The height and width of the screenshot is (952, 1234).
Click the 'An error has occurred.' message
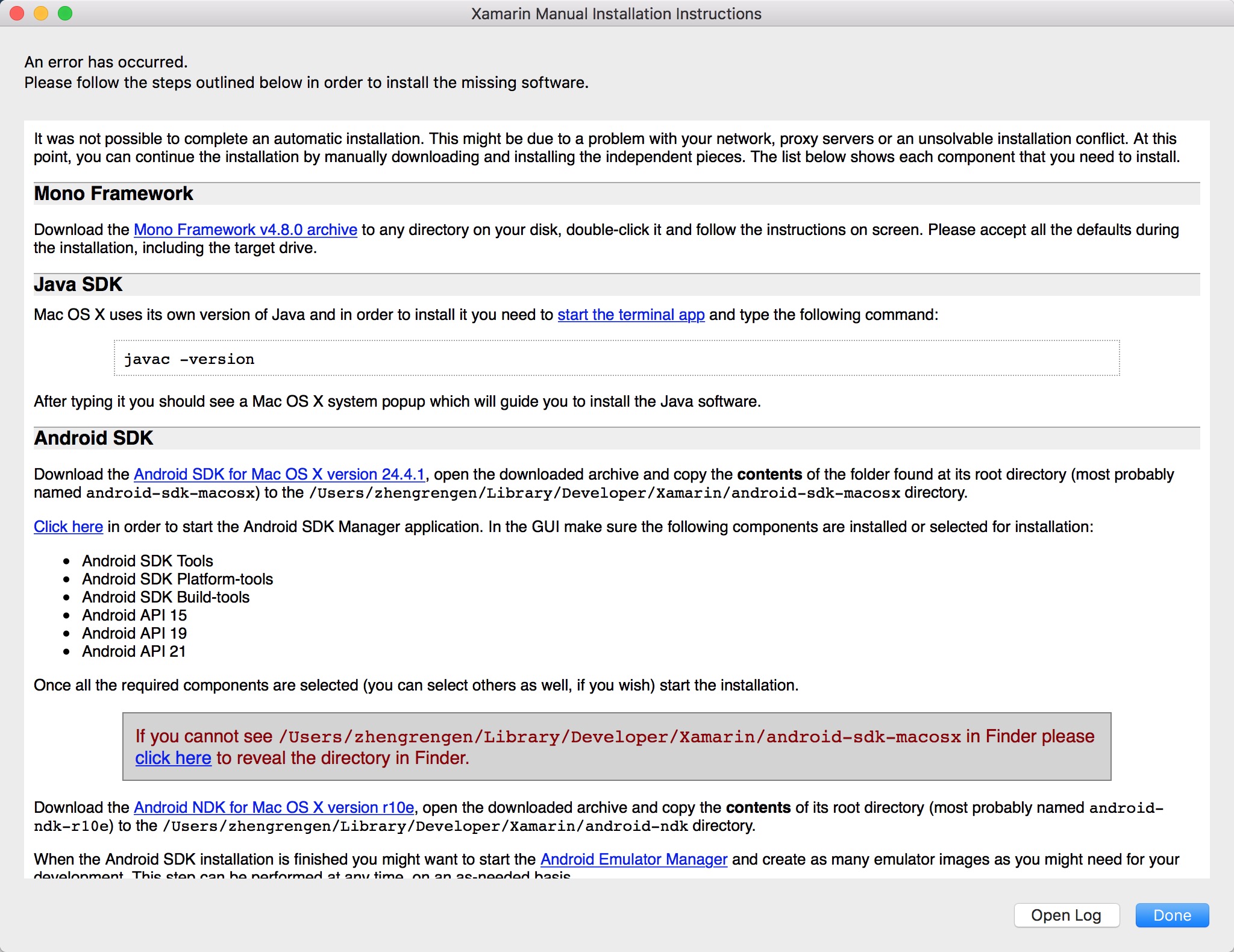click(106, 62)
